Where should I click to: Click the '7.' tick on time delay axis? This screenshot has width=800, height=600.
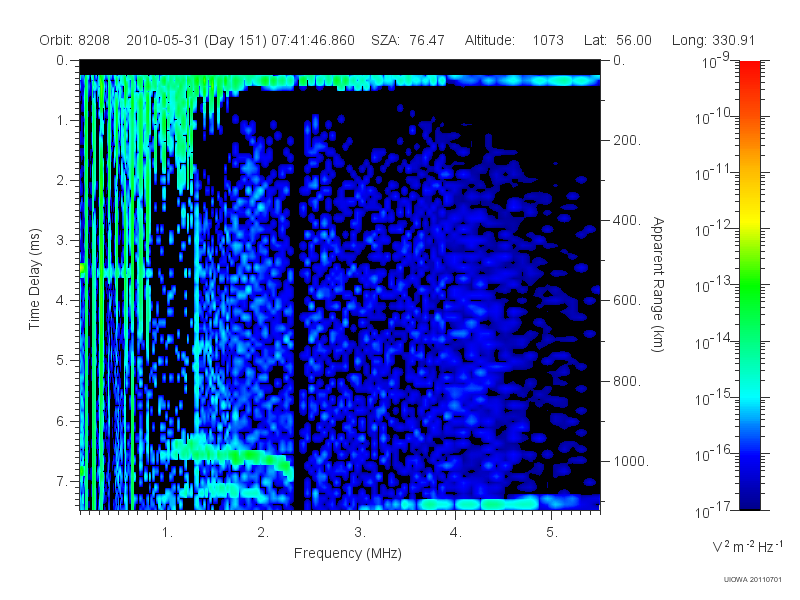point(62,481)
